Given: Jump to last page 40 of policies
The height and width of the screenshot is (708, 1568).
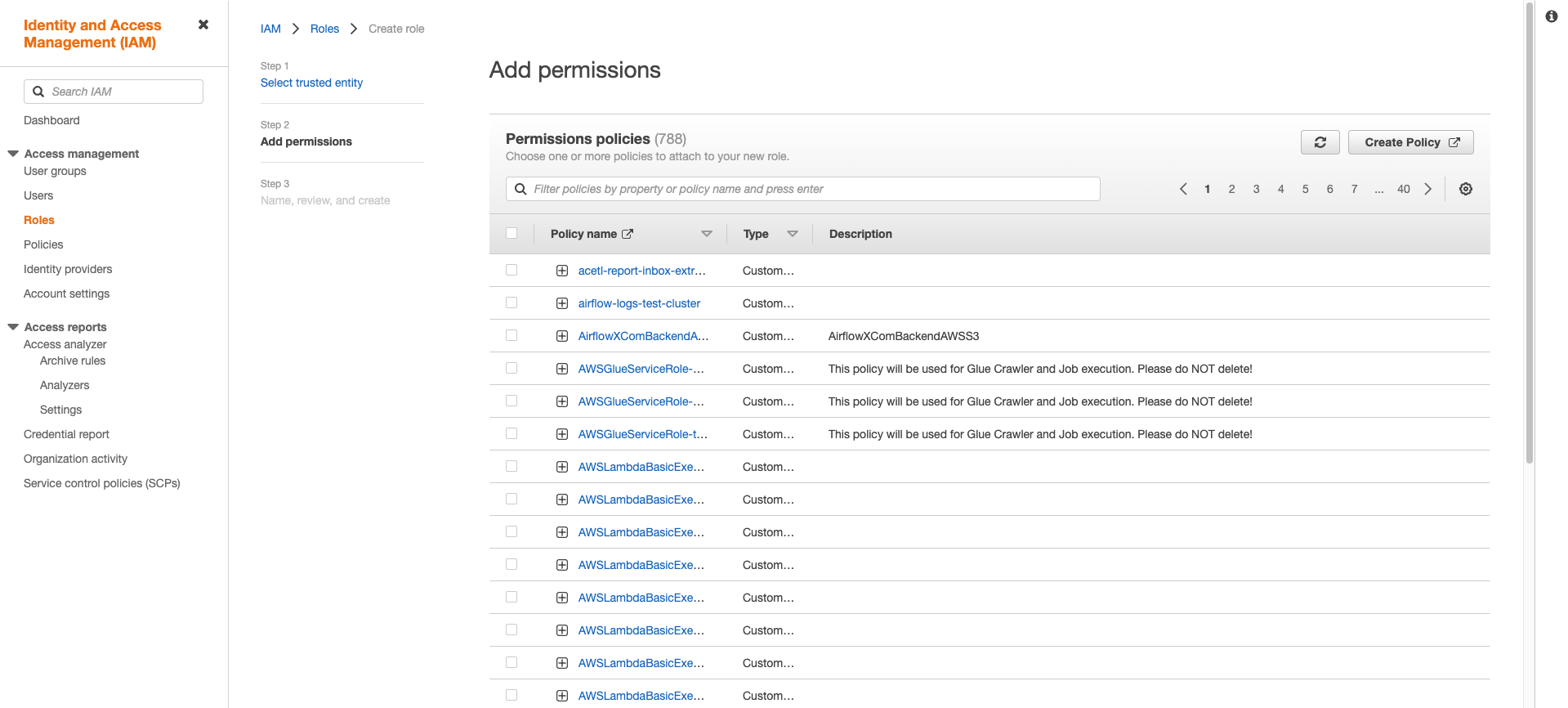Looking at the screenshot, I should click(x=1403, y=189).
